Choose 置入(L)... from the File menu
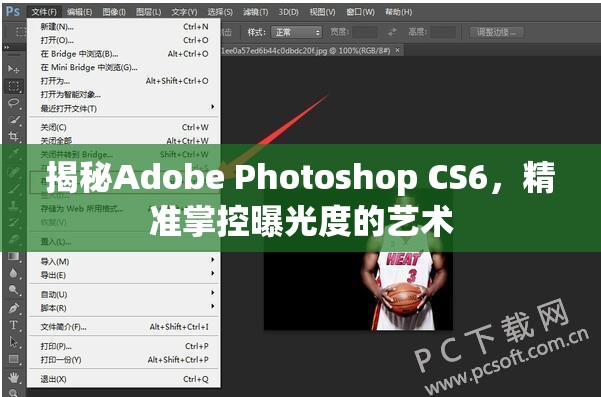The height and width of the screenshot is (397, 601). pos(124,242)
